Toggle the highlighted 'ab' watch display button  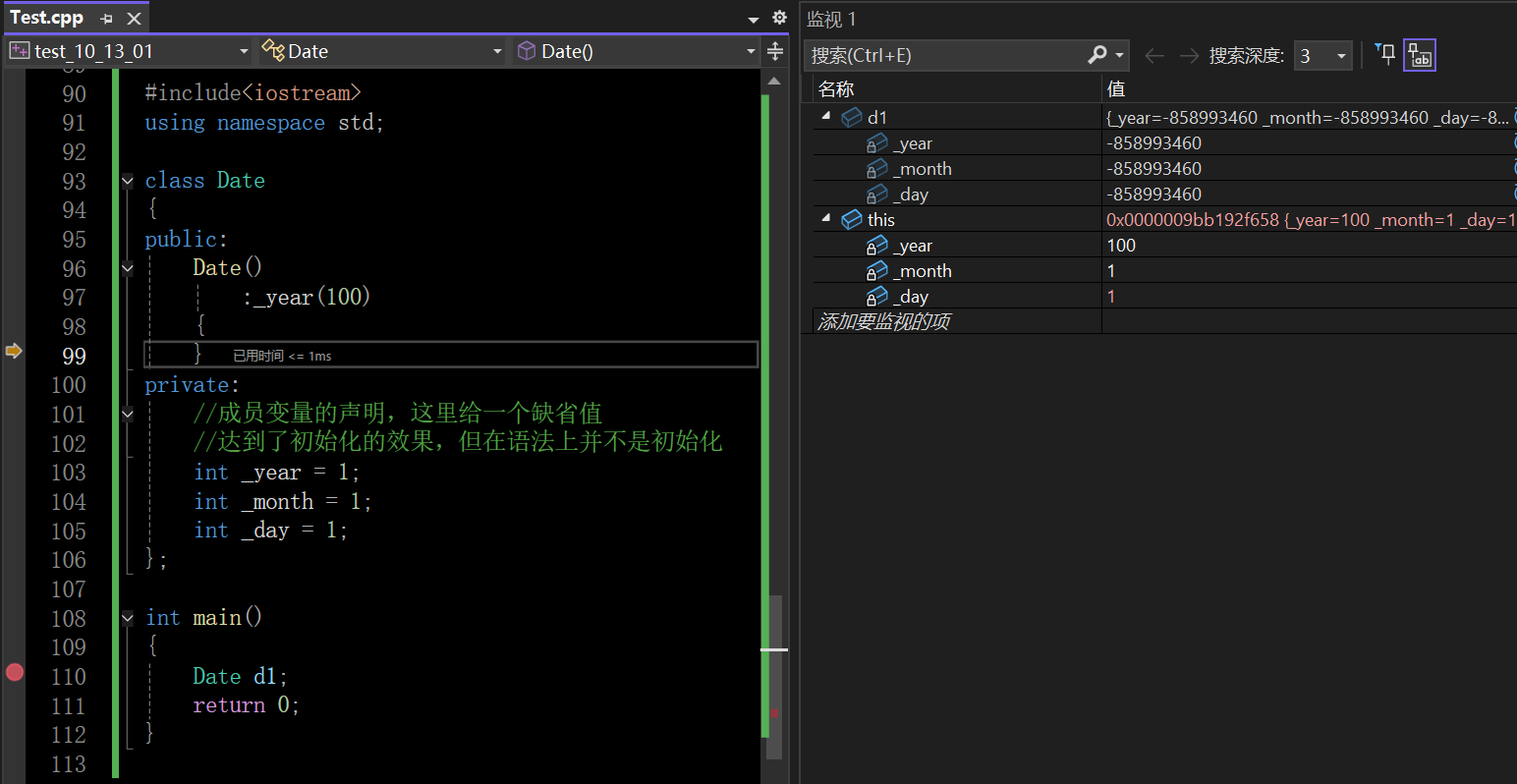pos(1420,55)
